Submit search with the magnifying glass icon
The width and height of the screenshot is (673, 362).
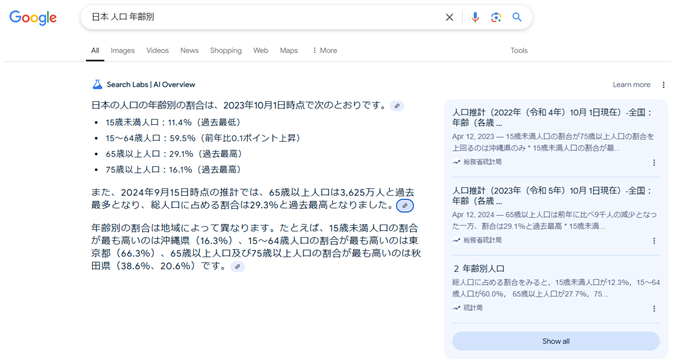517,17
